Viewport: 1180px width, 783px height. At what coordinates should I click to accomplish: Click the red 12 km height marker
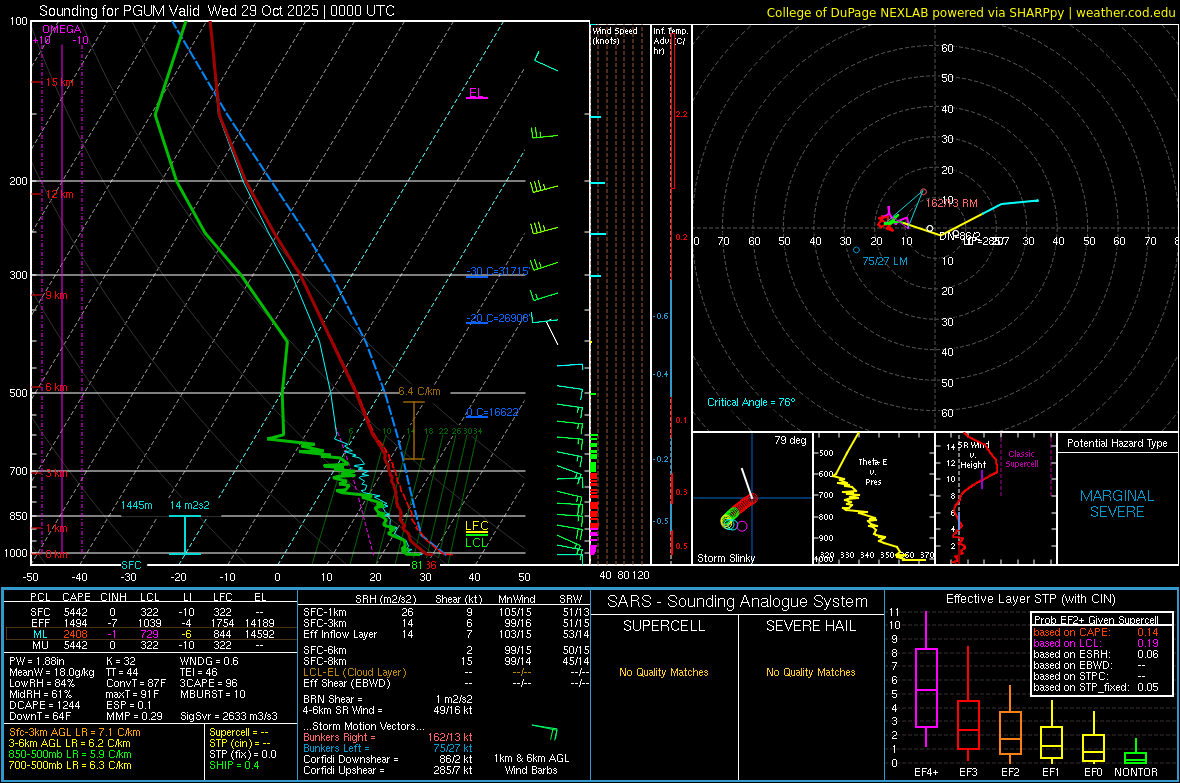(x=59, y=194)
